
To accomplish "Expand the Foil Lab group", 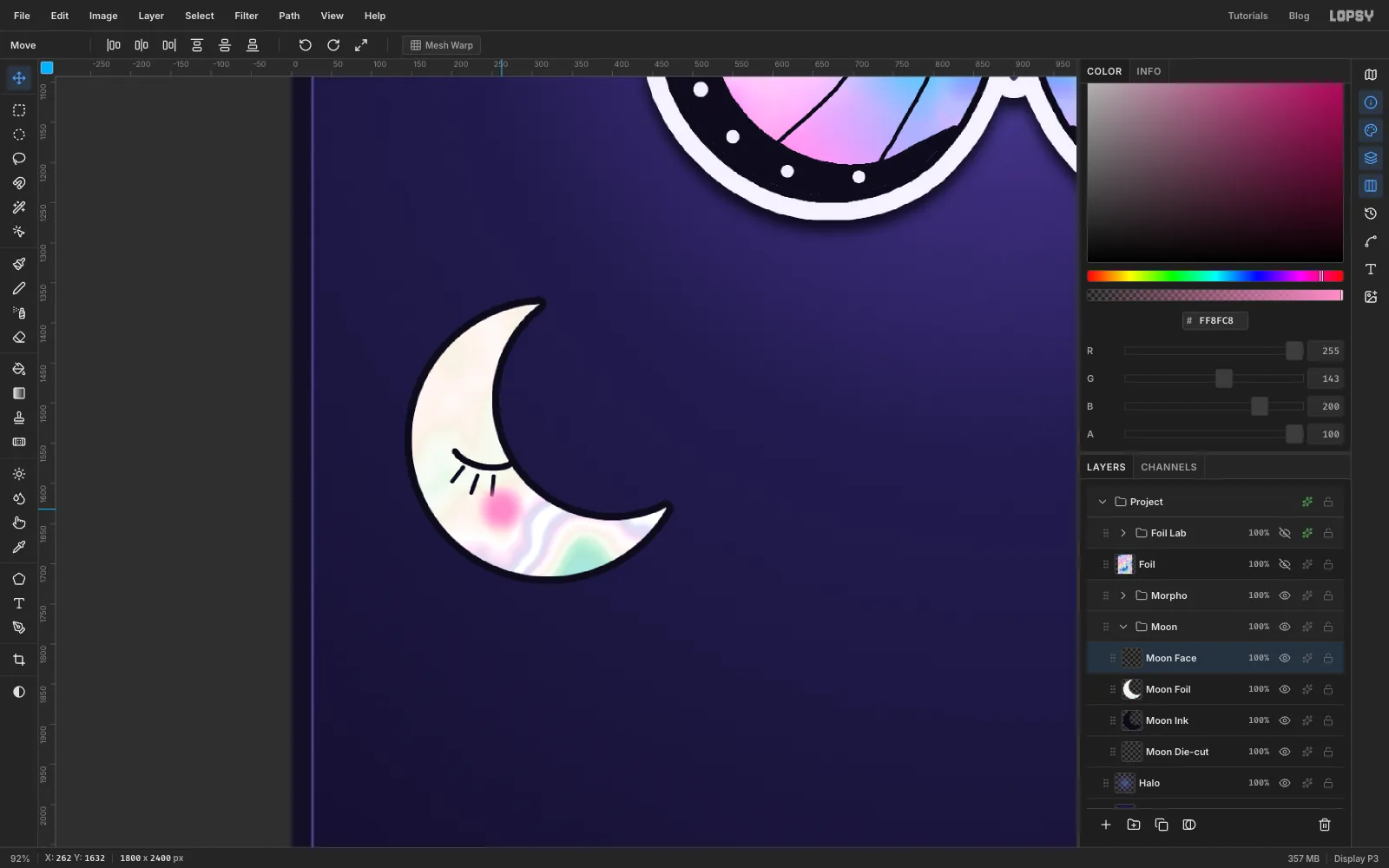I will (x=1123, y=533).
